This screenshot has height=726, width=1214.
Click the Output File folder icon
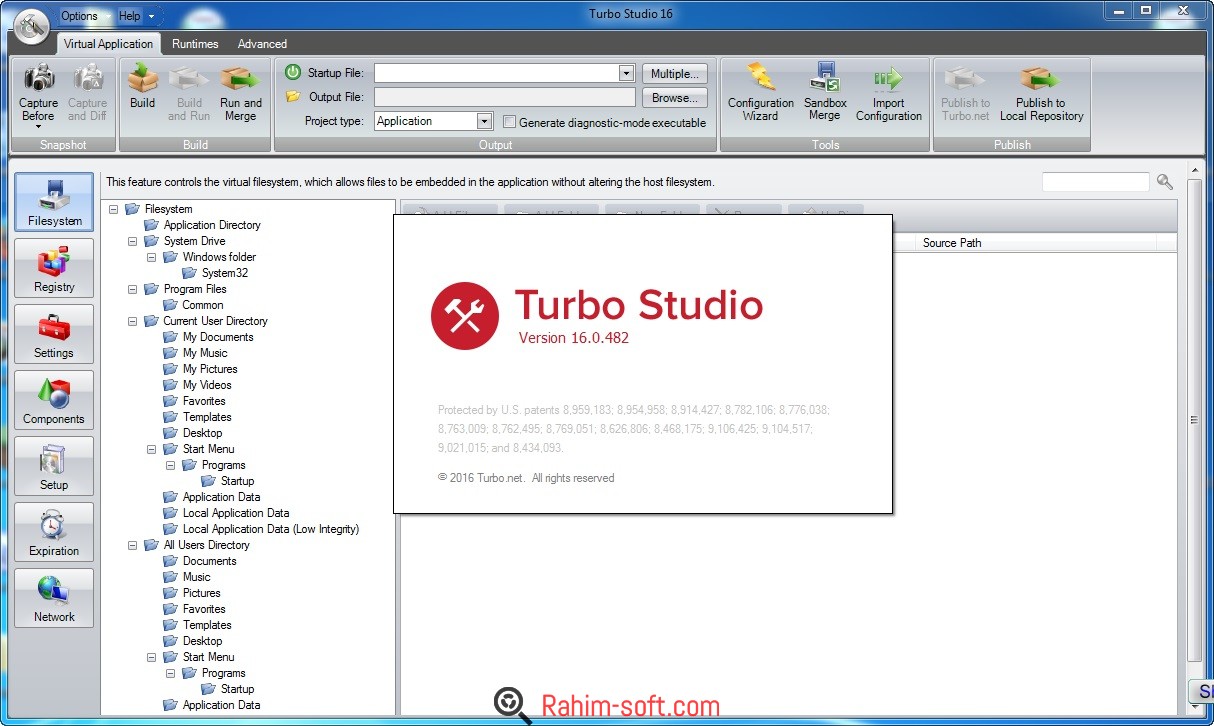pos(293,97)
